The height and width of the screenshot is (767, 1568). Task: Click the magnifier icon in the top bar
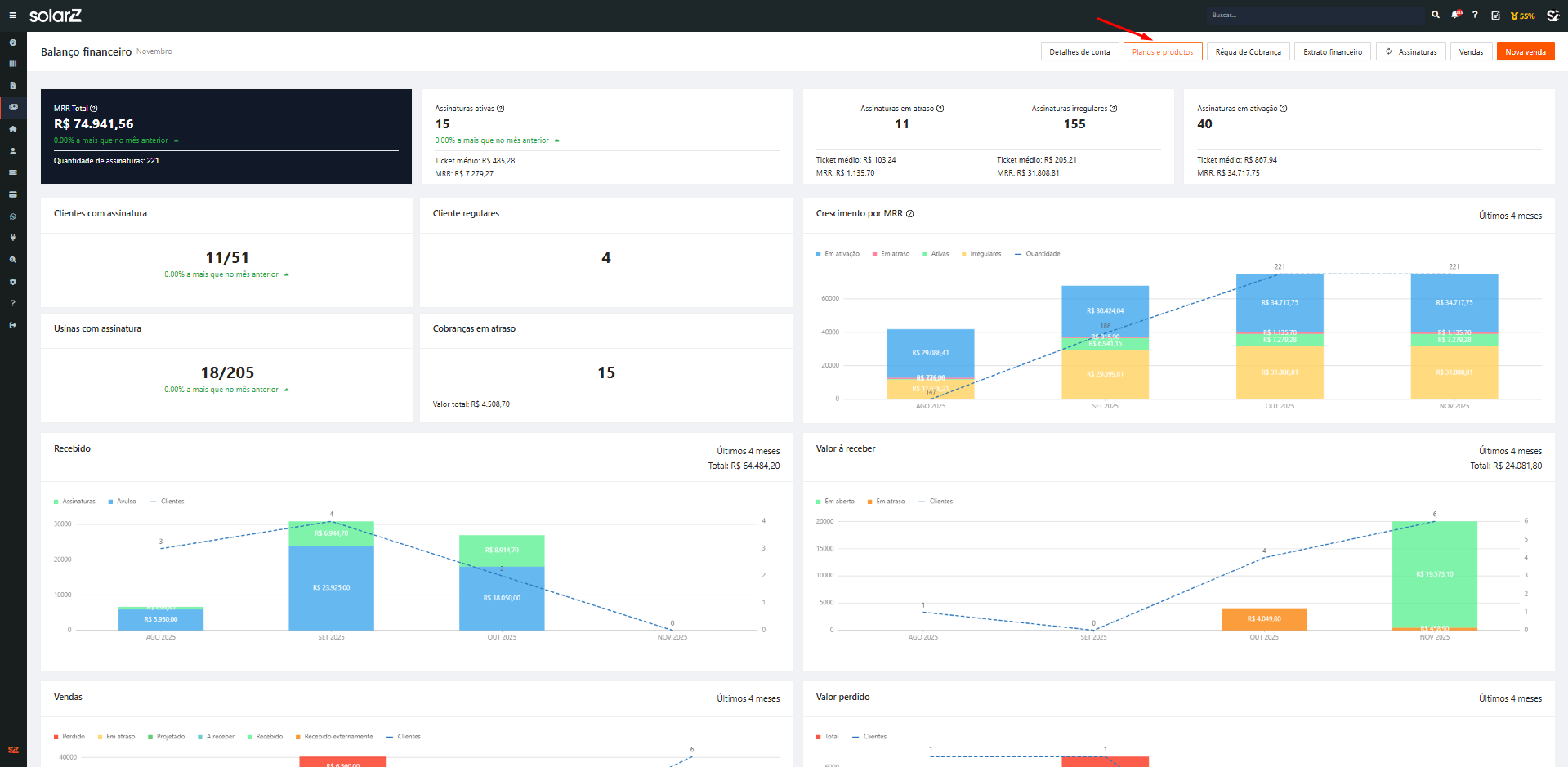(1436, 15)
